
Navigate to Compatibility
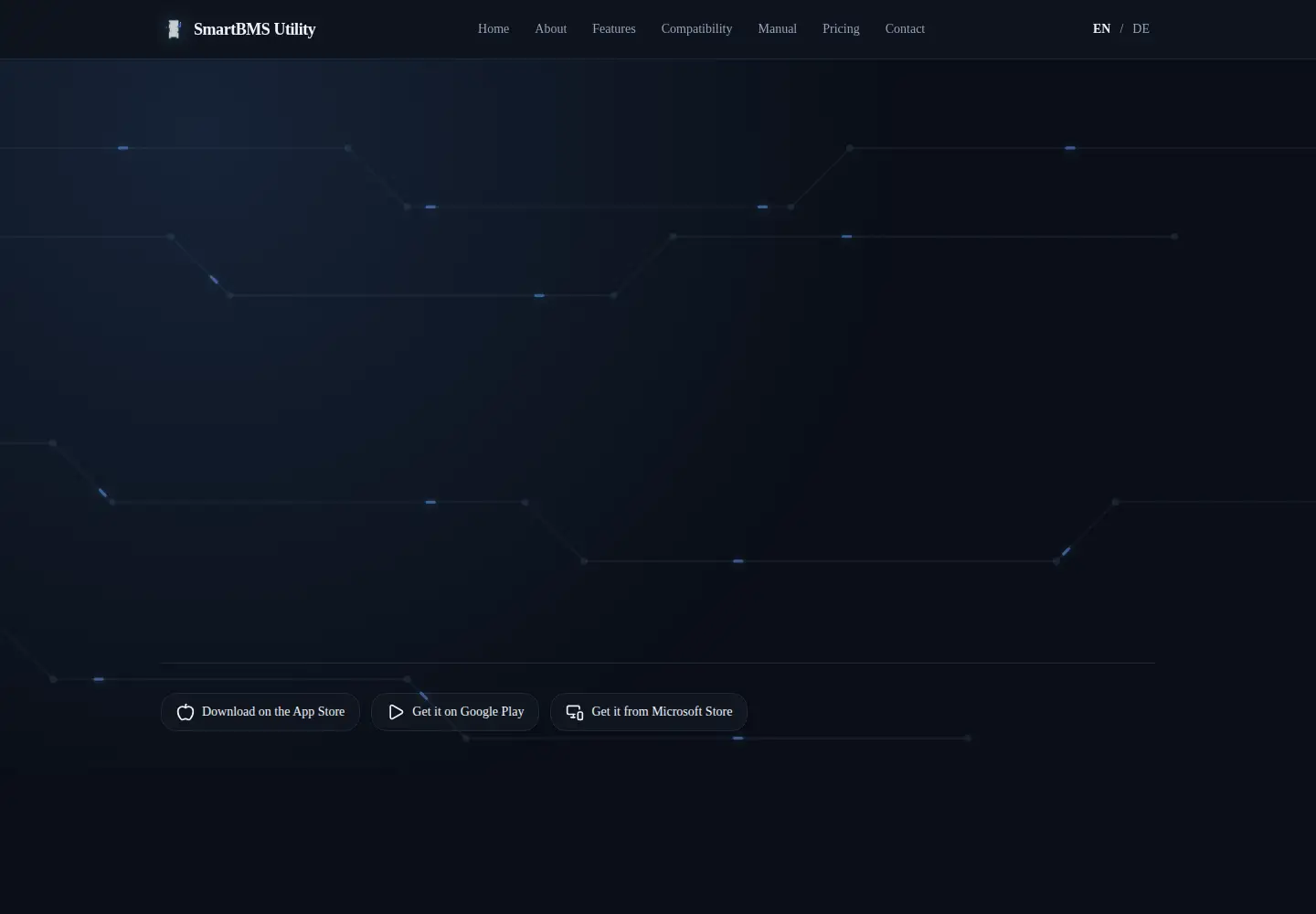(696, 29)
